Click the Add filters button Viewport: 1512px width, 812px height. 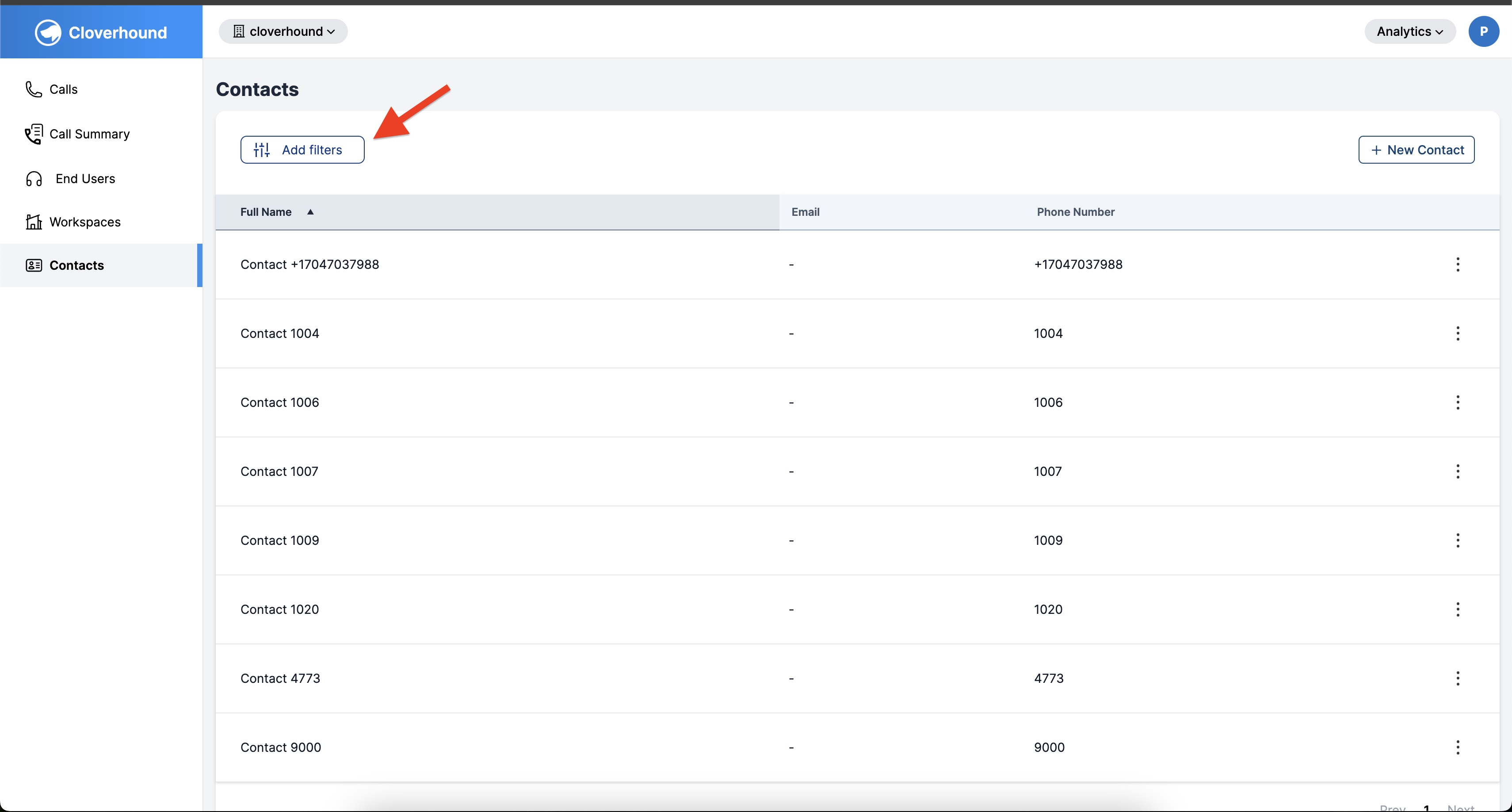pos(302,150)
